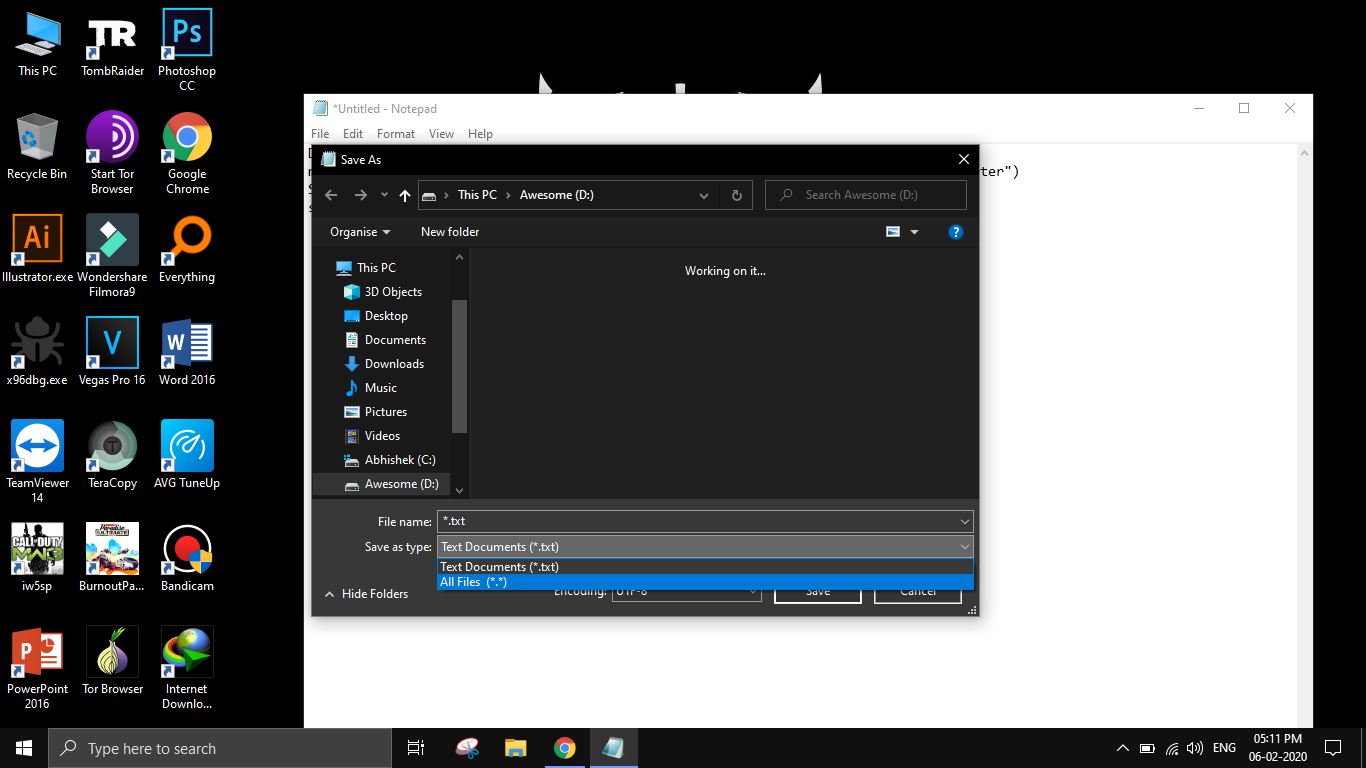Open Google Chrome from the taskbar
The width and height of the screenshot is (1366, 768).
click(565, 747)
